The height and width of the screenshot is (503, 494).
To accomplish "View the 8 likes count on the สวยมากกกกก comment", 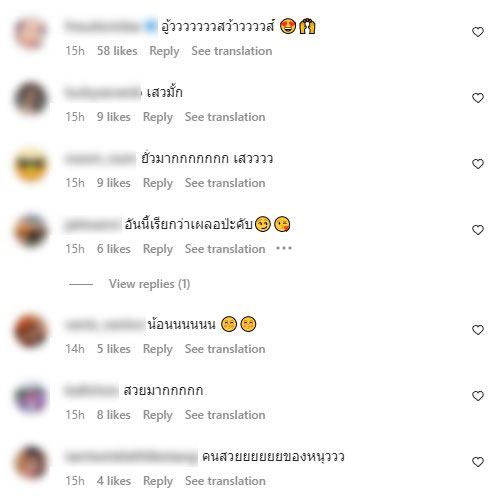I will click(x=114, y=415).
